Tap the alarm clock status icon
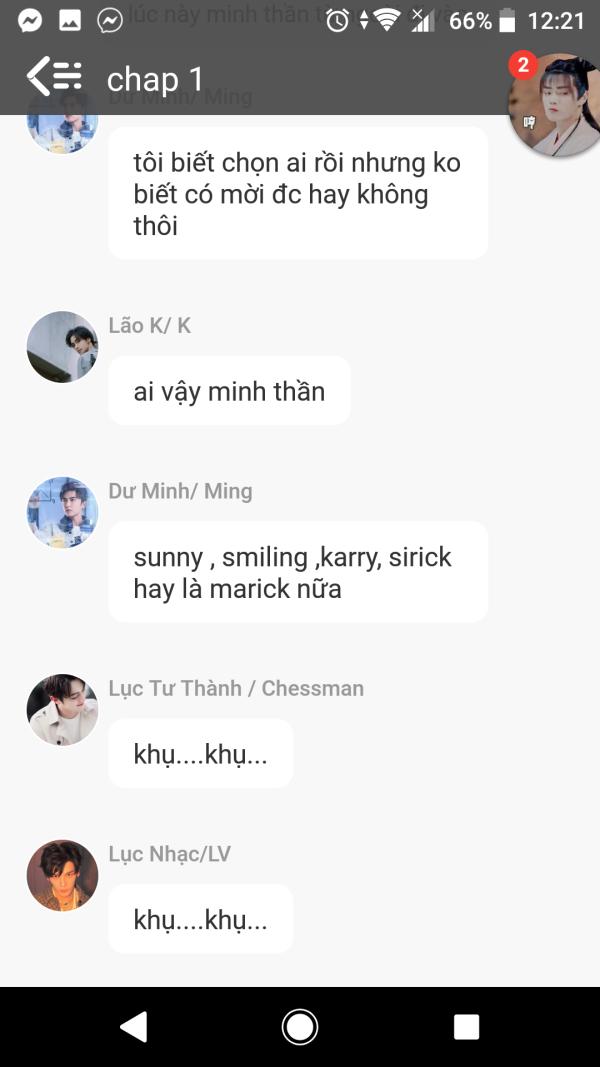 click(337, 20)
